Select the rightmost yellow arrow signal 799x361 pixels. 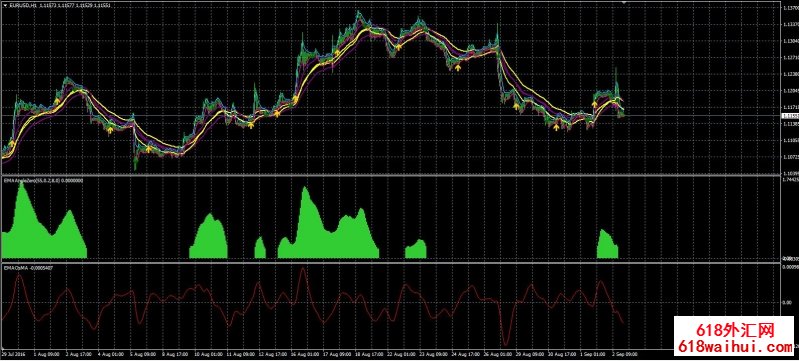[594, 104]
